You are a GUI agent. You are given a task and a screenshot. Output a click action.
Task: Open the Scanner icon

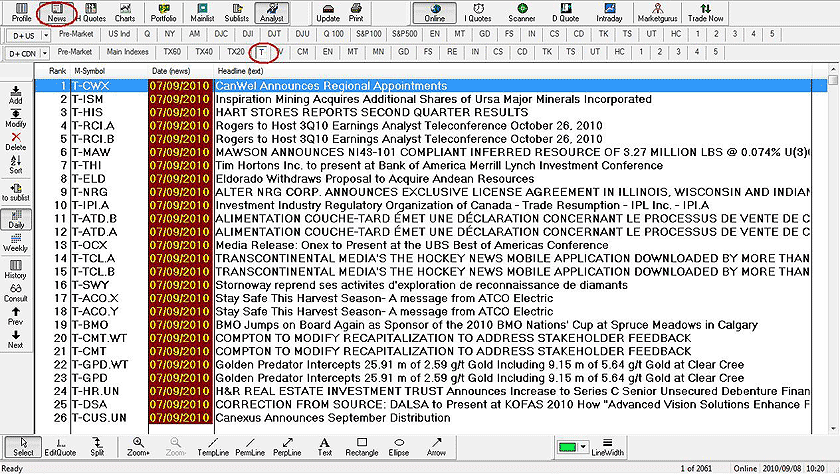click(x=522, y=13)
